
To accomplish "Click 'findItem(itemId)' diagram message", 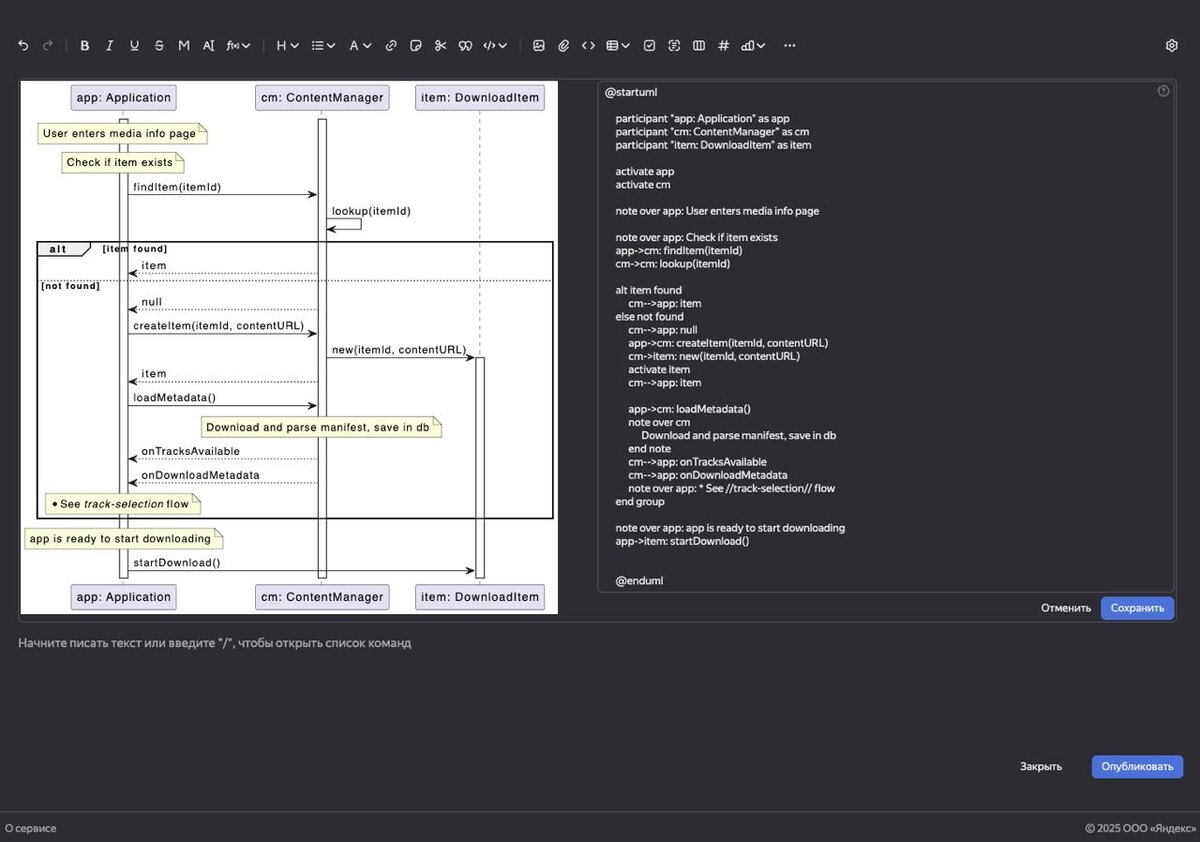I will pyautogui.click(x=177, y=187).
